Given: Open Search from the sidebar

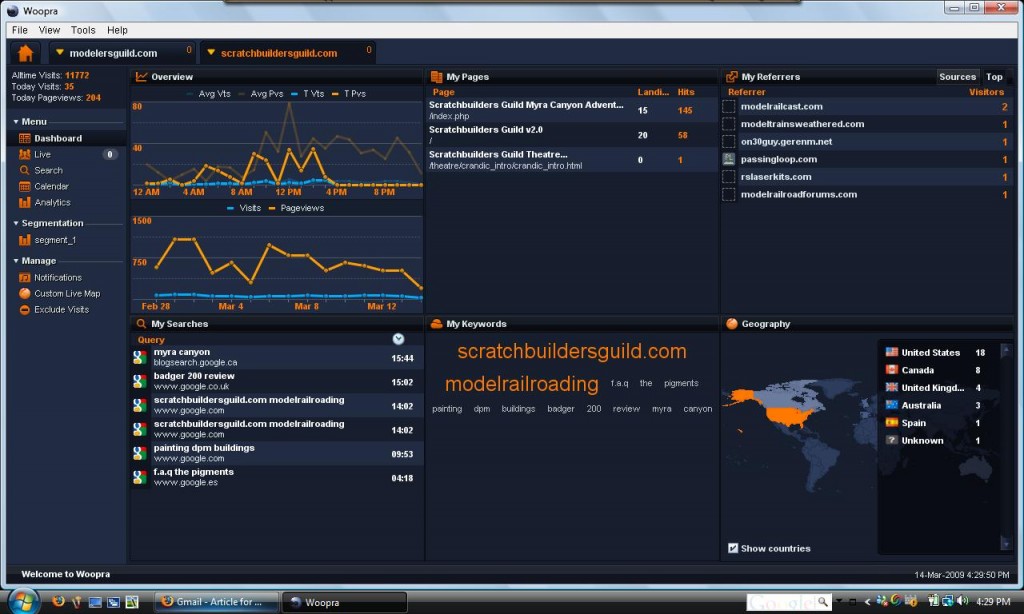Looking at the screenshot, I should tap(46, 170).
